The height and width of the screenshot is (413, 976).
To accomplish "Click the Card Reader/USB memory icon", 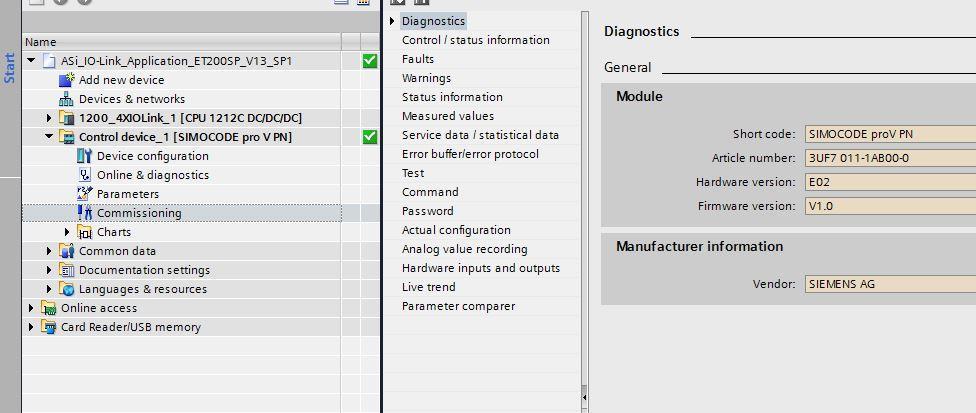I will [x=48, y=327].
